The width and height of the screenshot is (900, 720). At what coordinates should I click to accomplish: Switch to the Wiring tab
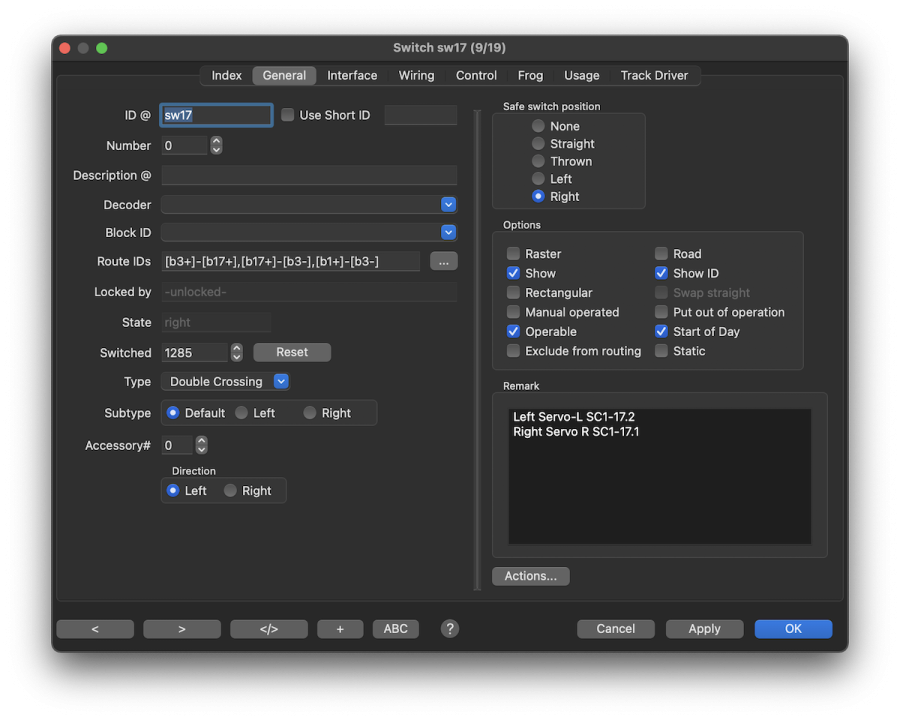click(416, 75)
